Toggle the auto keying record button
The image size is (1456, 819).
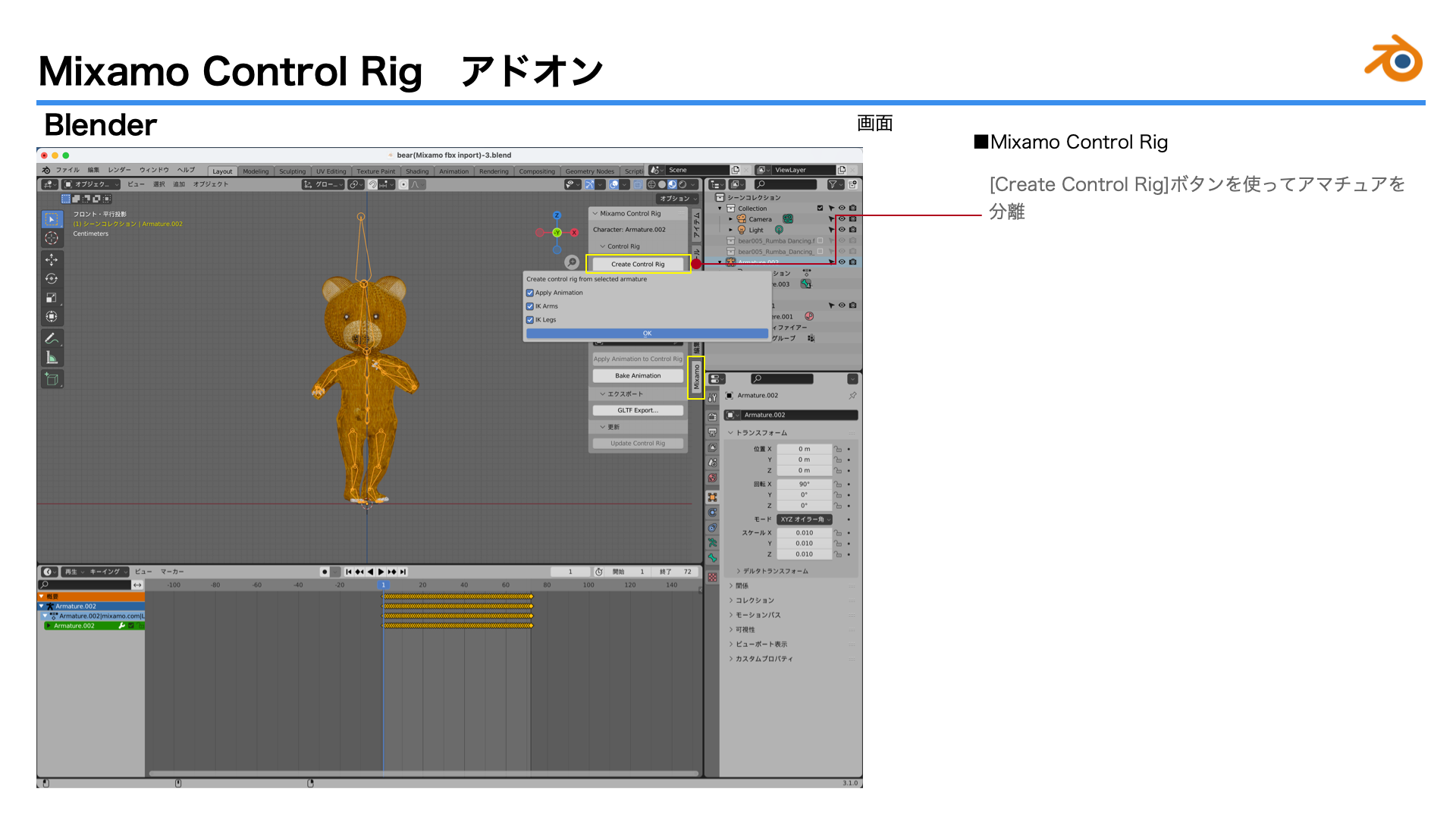tap(325, 572)
